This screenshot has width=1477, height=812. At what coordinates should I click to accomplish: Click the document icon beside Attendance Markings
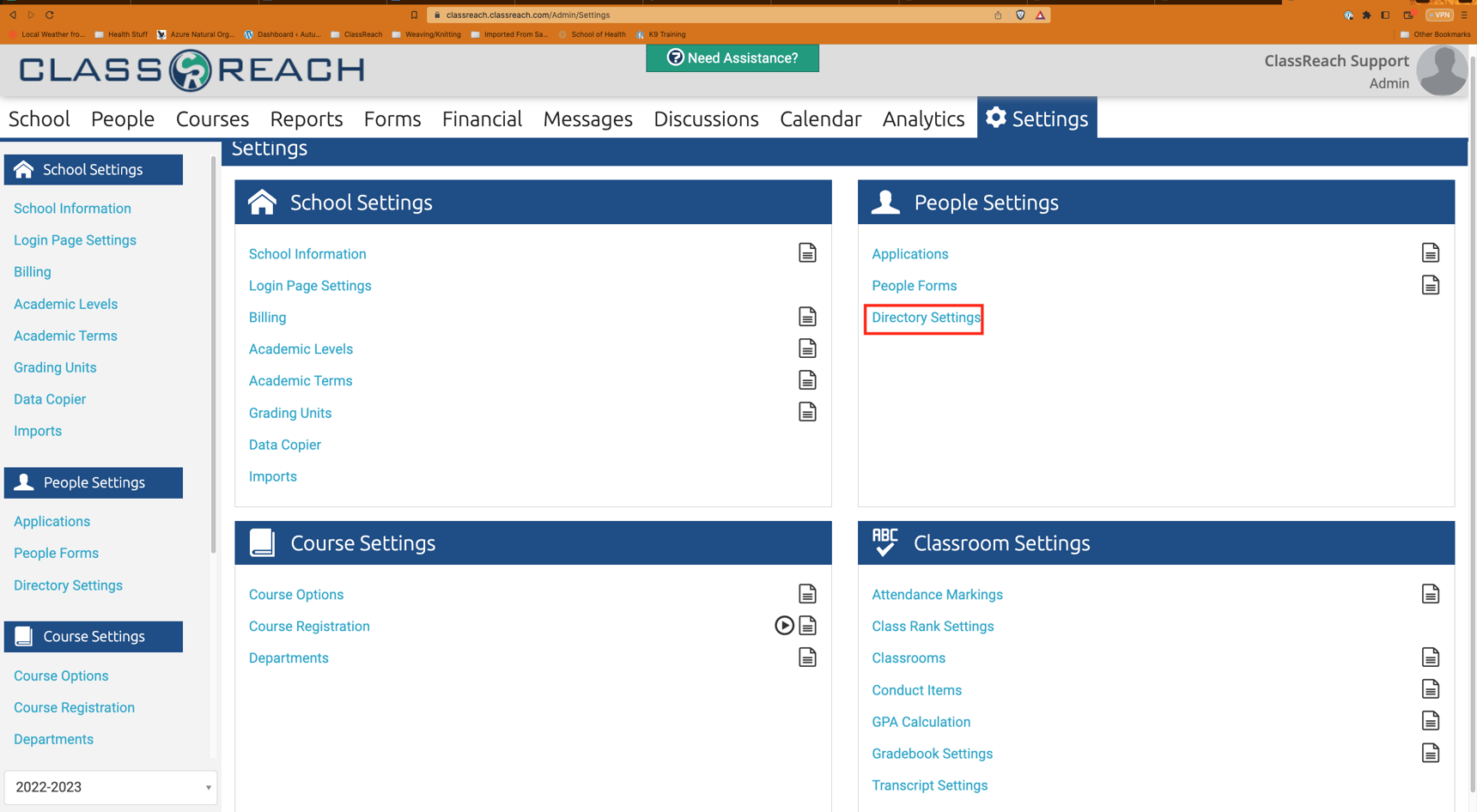[1431, 593]
